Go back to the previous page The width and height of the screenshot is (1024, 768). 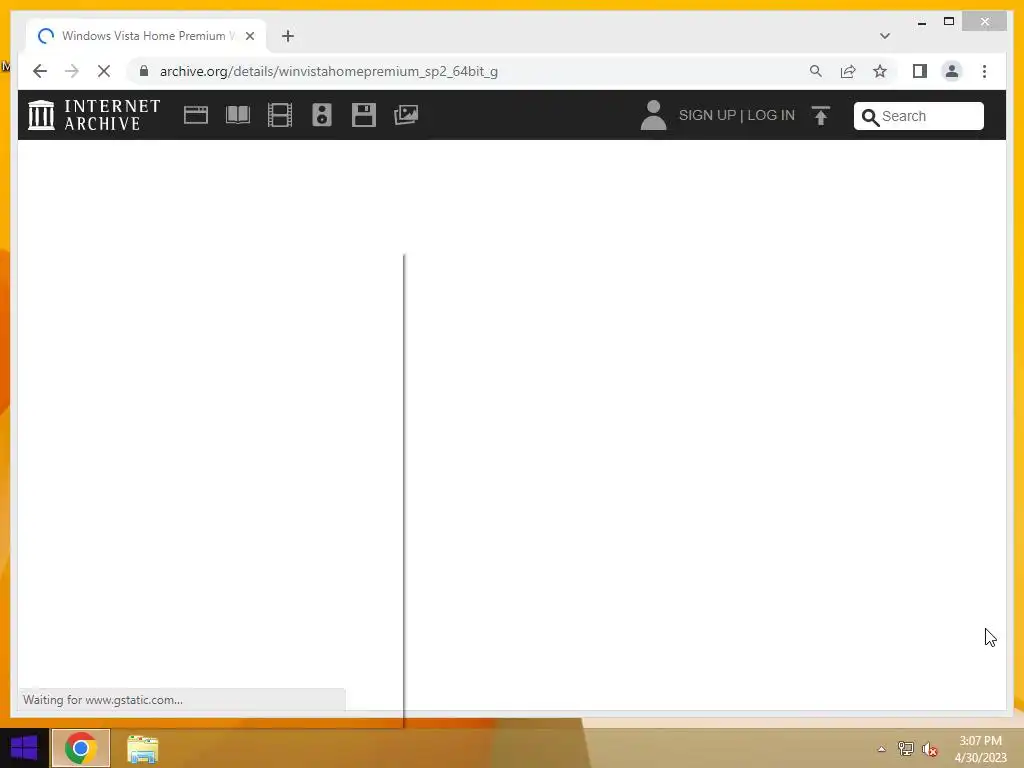click(x=40, y=71)
